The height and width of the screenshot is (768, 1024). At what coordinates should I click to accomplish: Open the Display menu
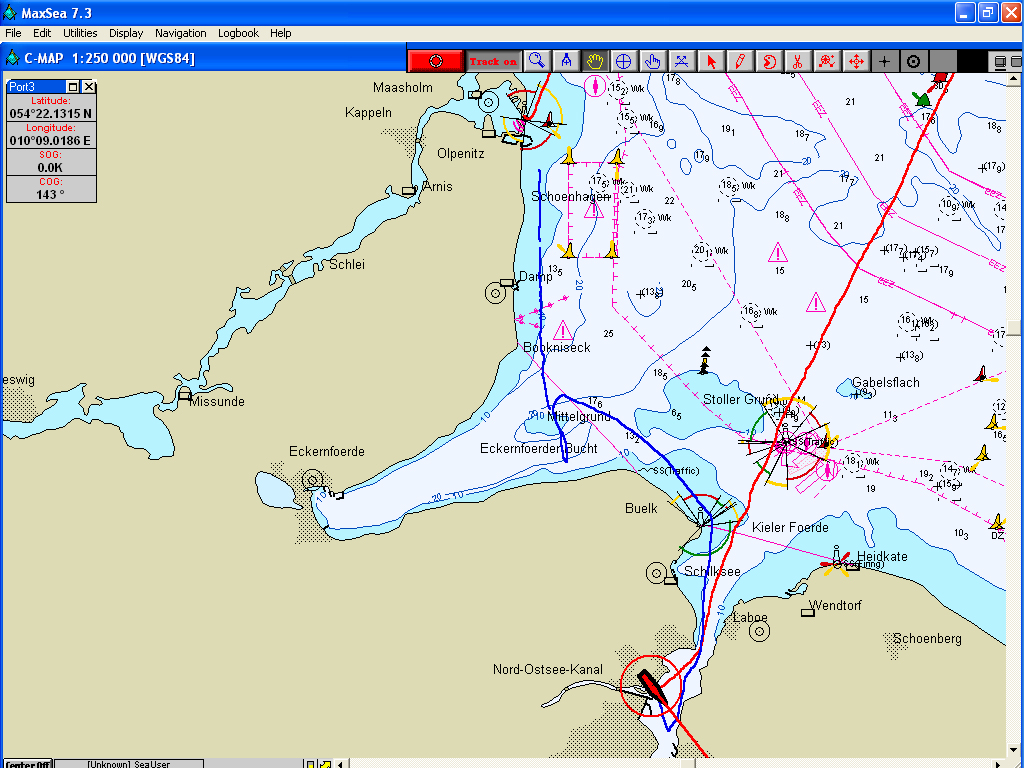pyautogui.click(x=126, y=33)
